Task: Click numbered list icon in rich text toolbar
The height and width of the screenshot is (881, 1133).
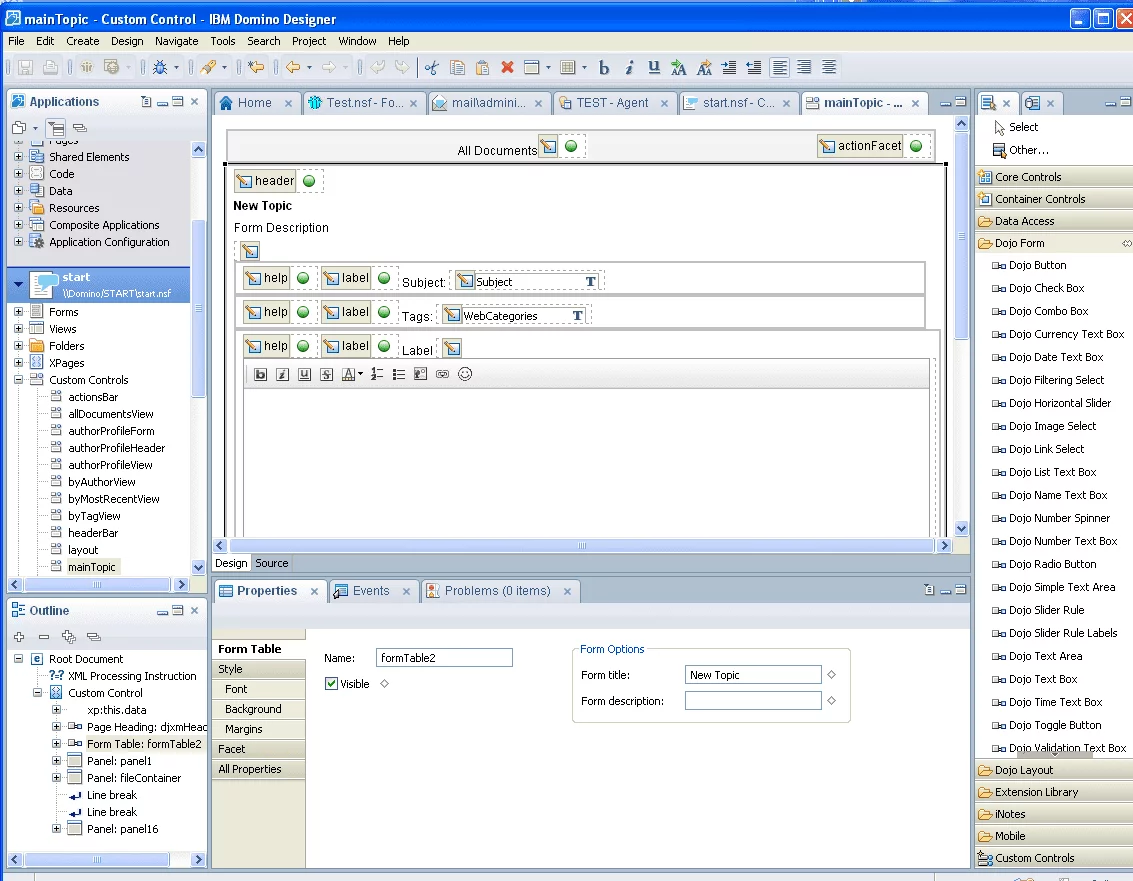Action: pyautogui.click(x=377, y=374)
